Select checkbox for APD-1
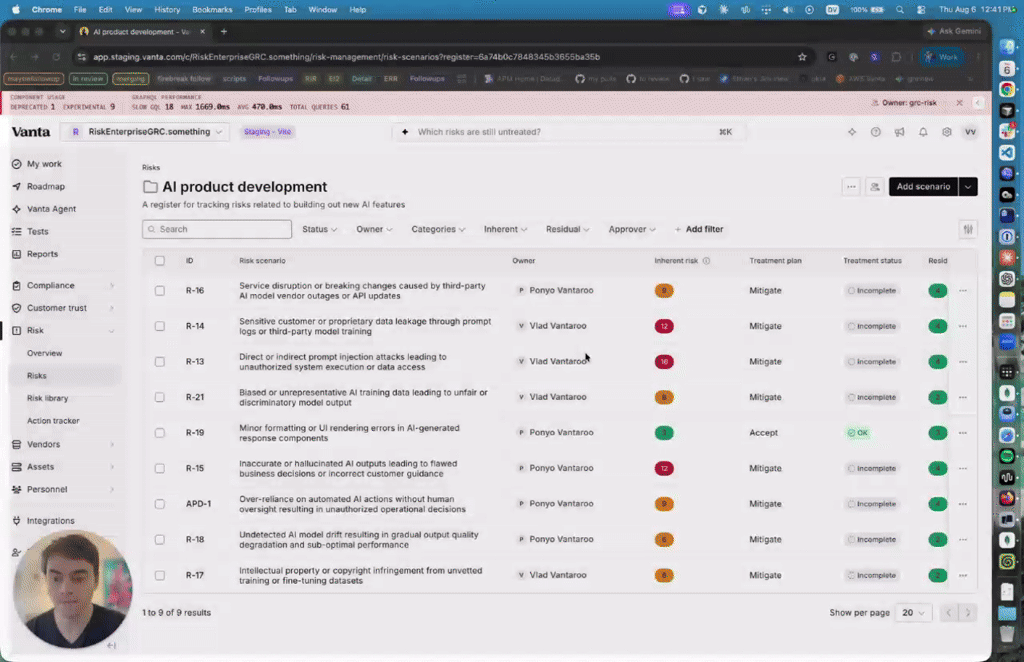1024x662 pixels. tap(159, 504)
